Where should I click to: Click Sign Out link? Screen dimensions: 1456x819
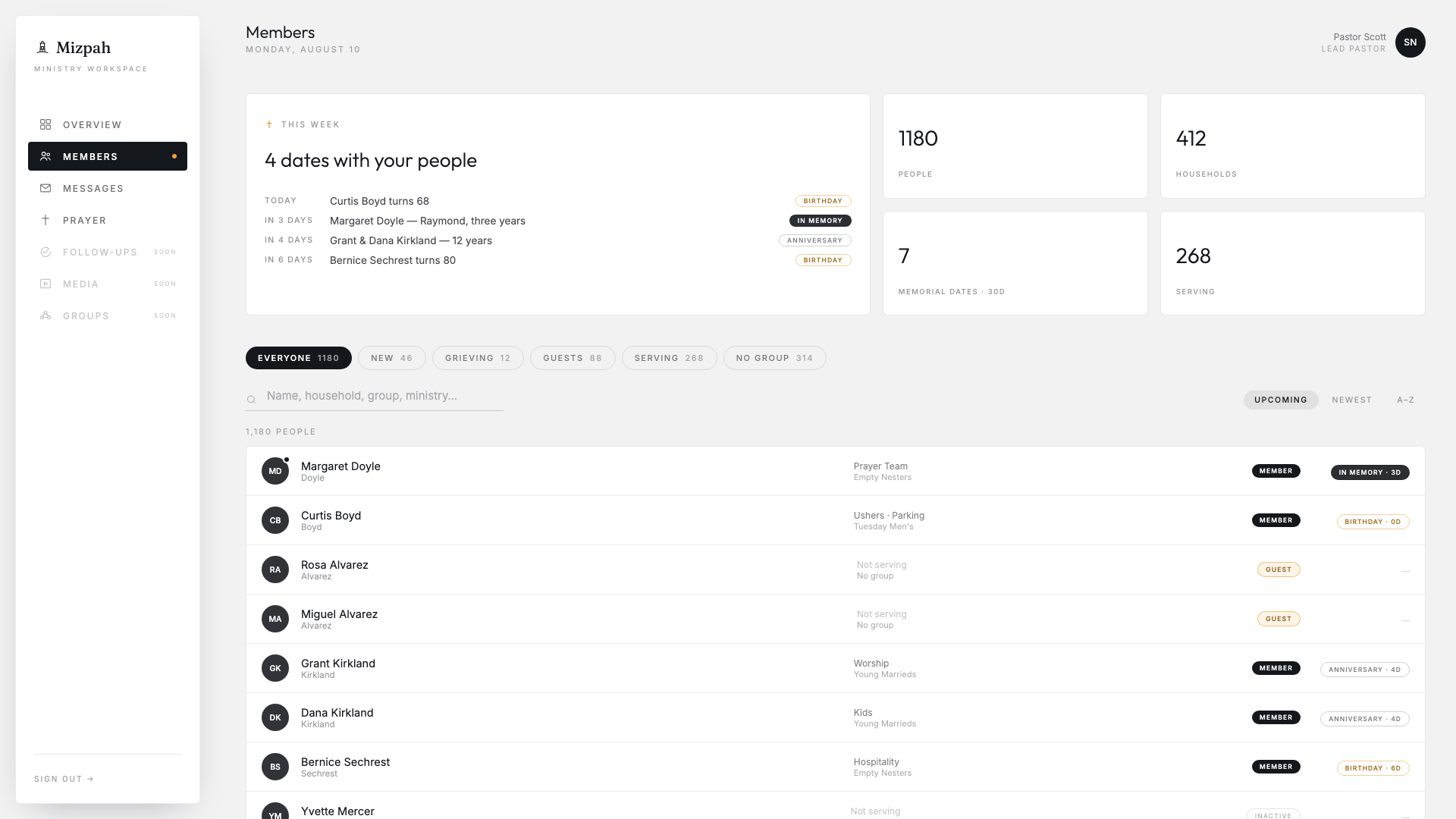point(64,779)
